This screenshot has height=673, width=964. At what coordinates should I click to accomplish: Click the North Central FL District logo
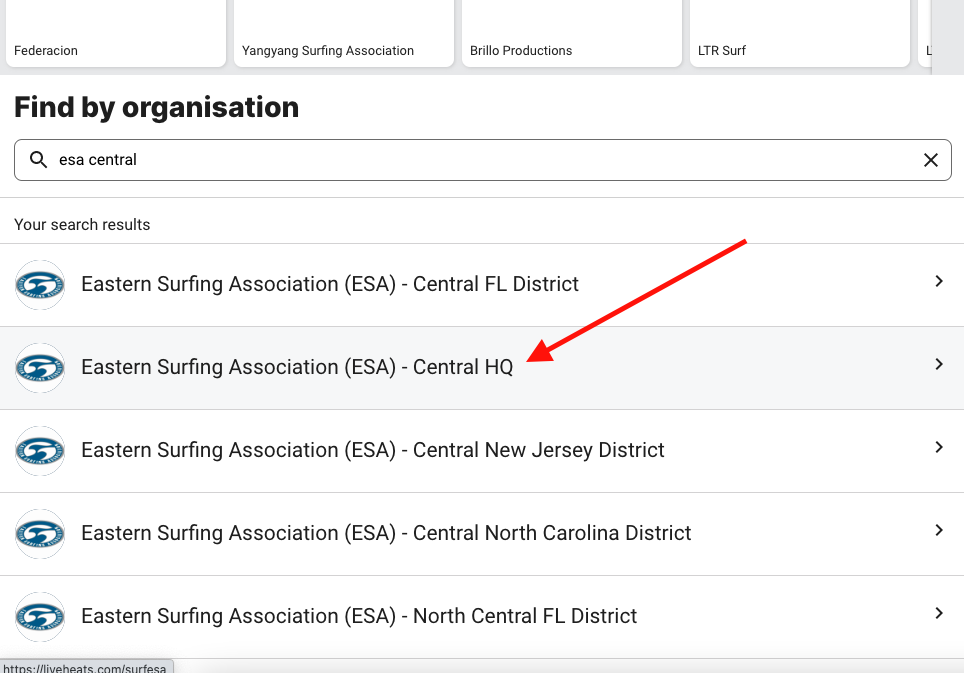[x=40, y=616]
